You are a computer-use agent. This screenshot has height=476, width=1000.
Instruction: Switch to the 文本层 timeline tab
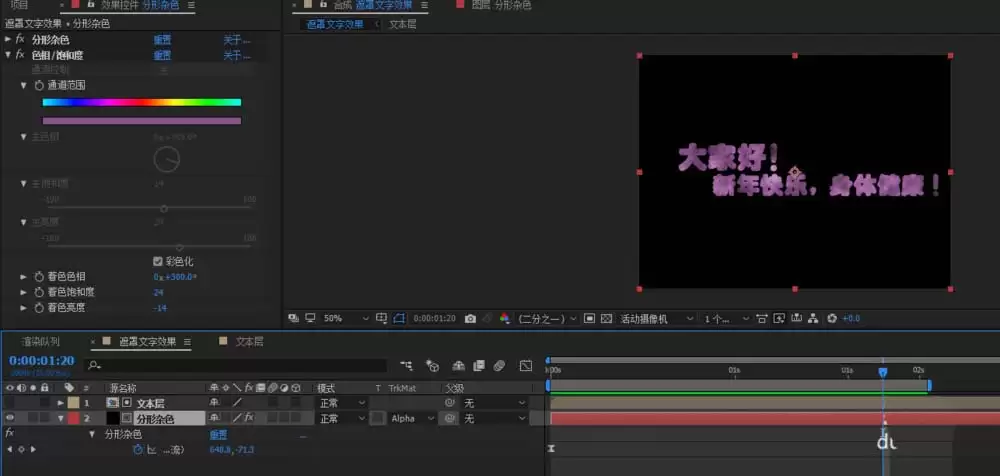pos(249,342)
